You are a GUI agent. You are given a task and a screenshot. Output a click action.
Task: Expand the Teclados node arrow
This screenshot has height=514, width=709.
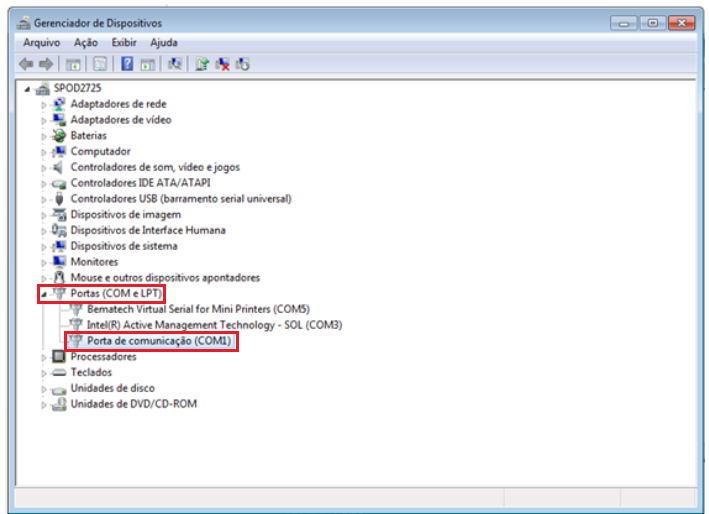pyautogui.click(x=44, y=373)
